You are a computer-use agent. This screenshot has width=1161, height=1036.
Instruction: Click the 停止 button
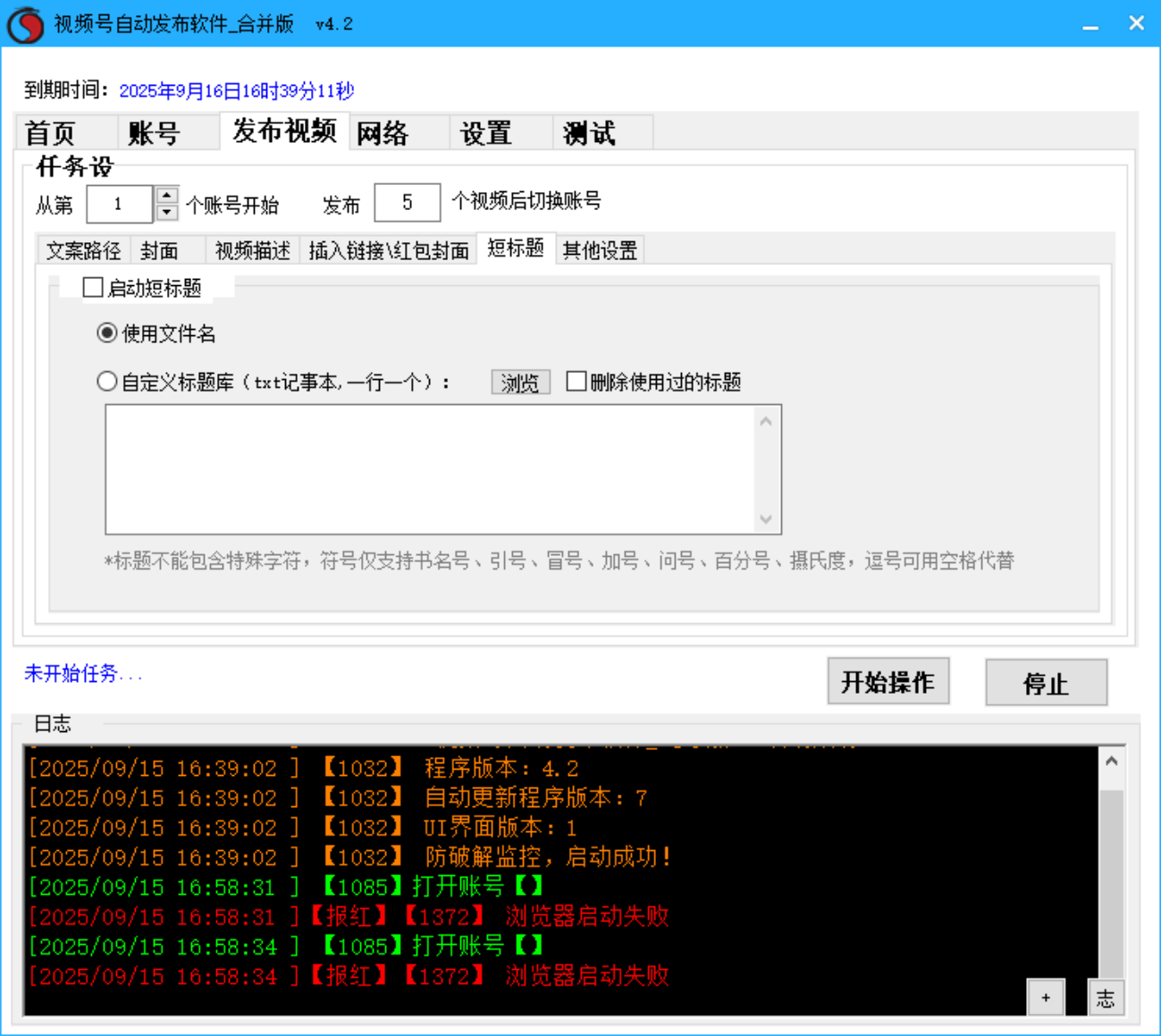[1046, 683]
